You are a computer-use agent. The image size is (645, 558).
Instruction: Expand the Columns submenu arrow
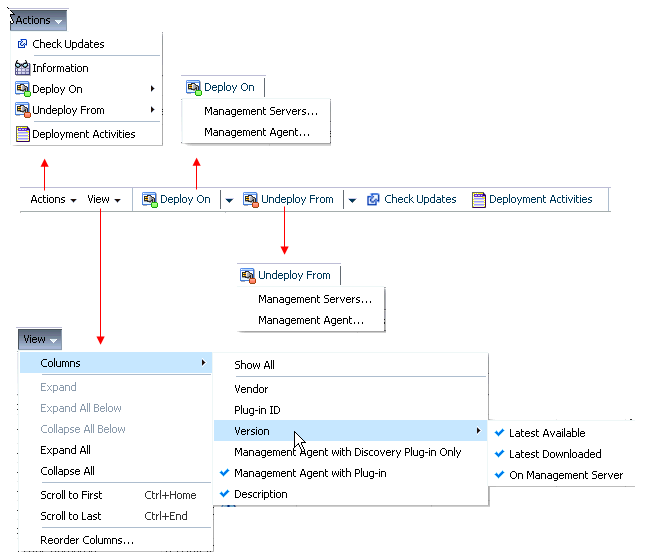204,362
